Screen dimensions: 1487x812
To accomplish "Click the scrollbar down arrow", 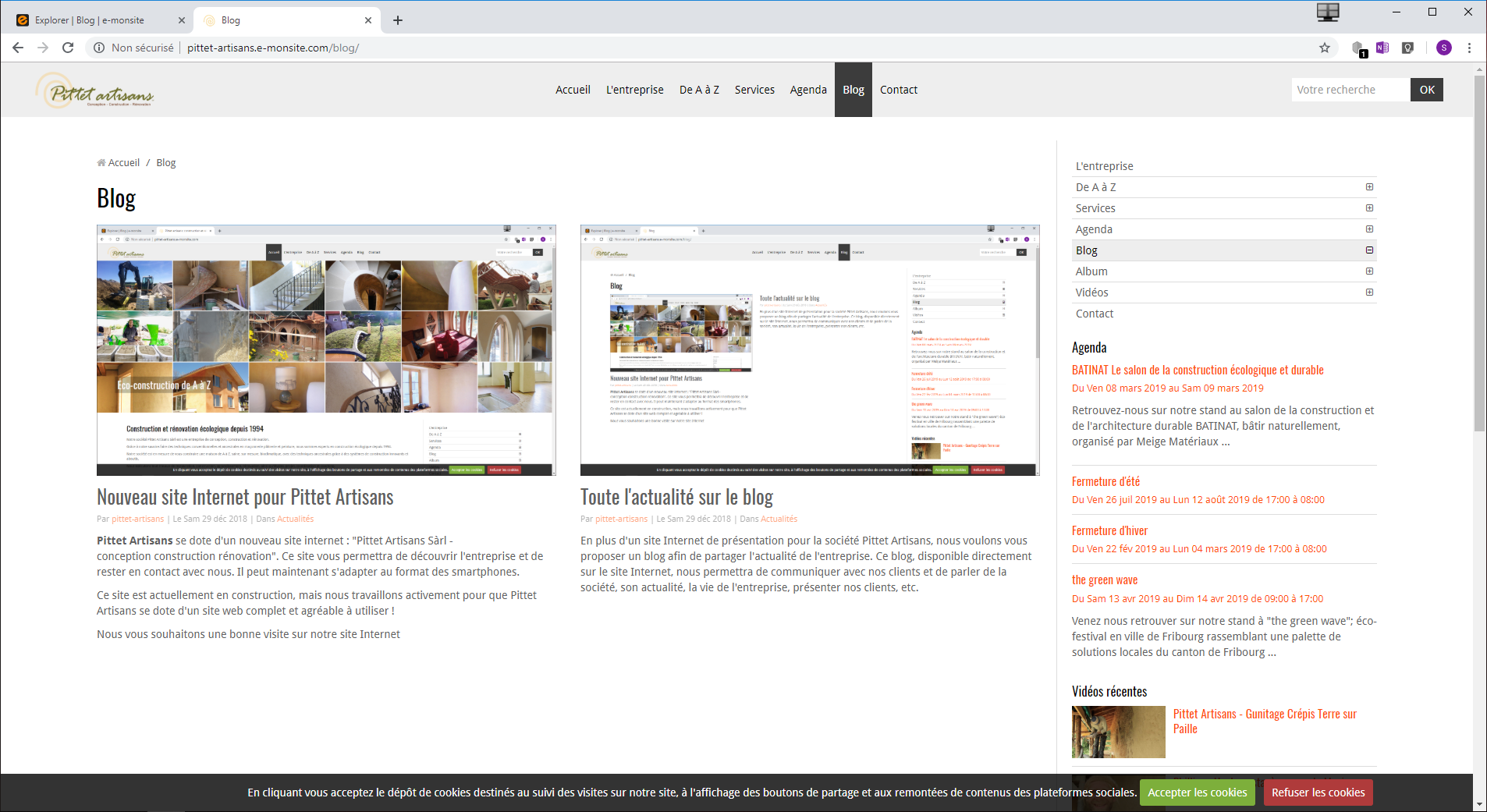I will (1479, 804).
